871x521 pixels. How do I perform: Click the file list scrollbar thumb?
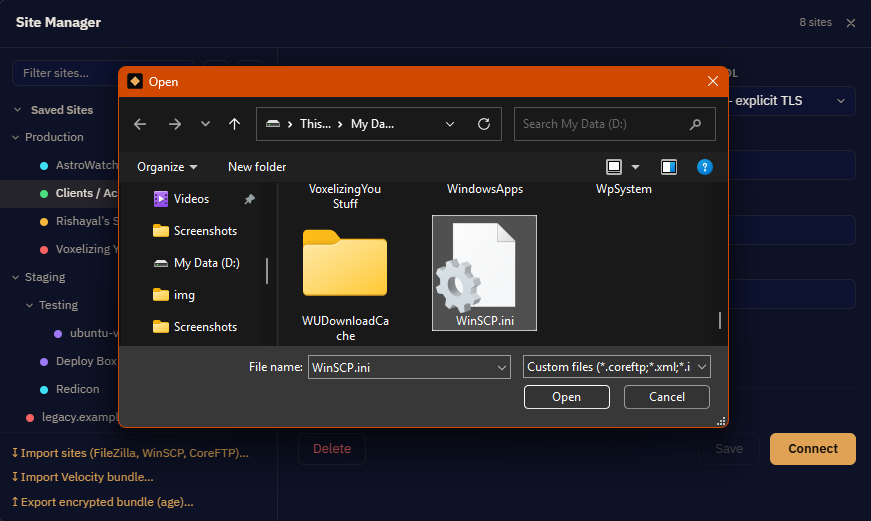coord(720,320)
